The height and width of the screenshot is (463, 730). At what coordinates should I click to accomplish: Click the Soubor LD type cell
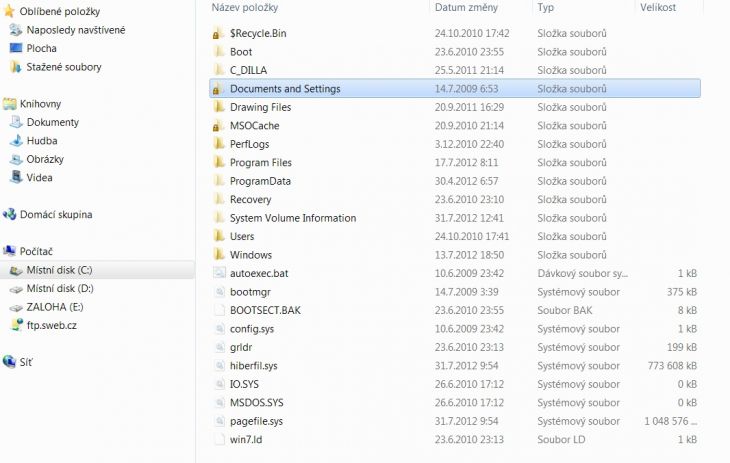point(561,439)
